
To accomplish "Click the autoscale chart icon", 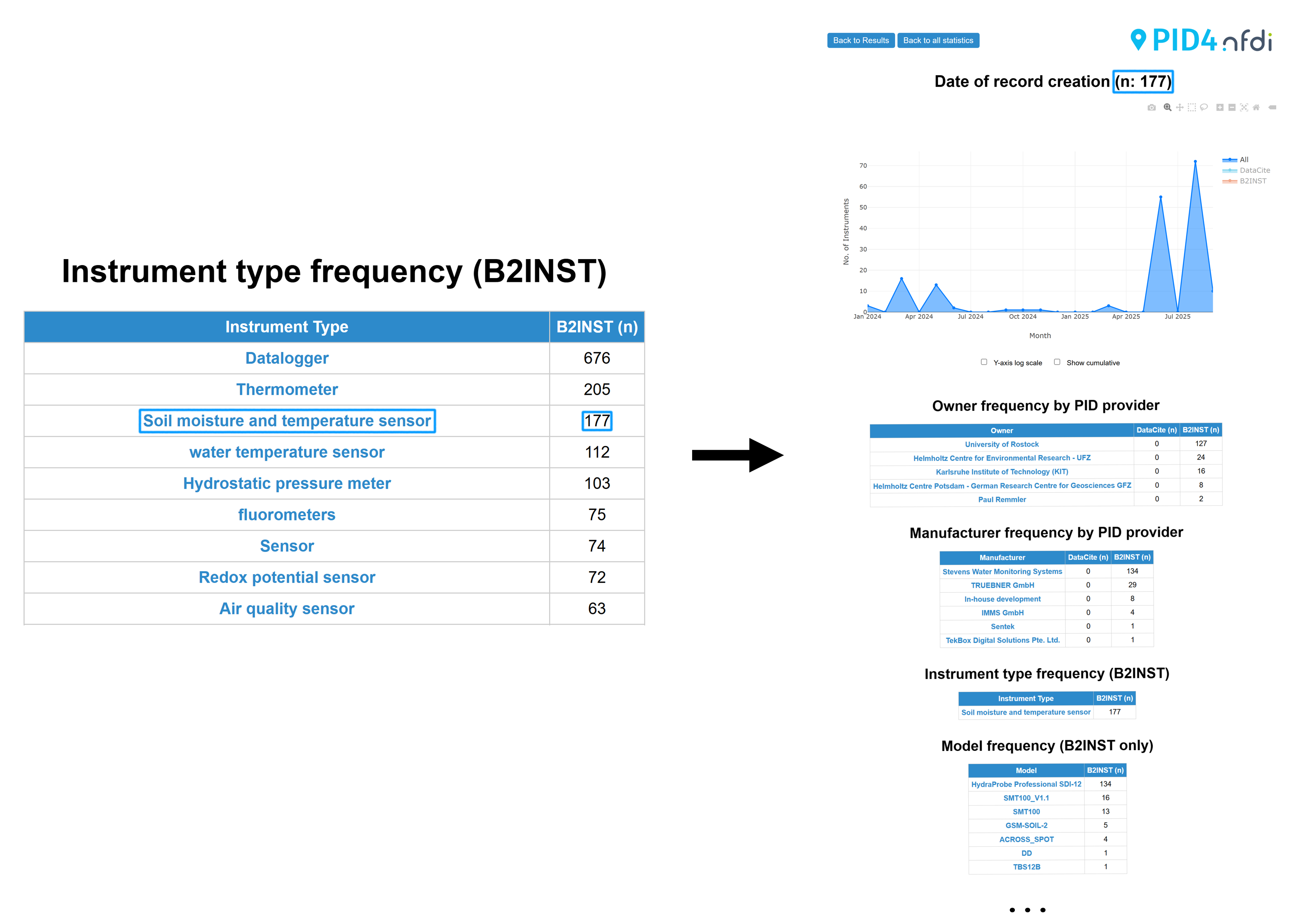I will [x=1244, y=108].
